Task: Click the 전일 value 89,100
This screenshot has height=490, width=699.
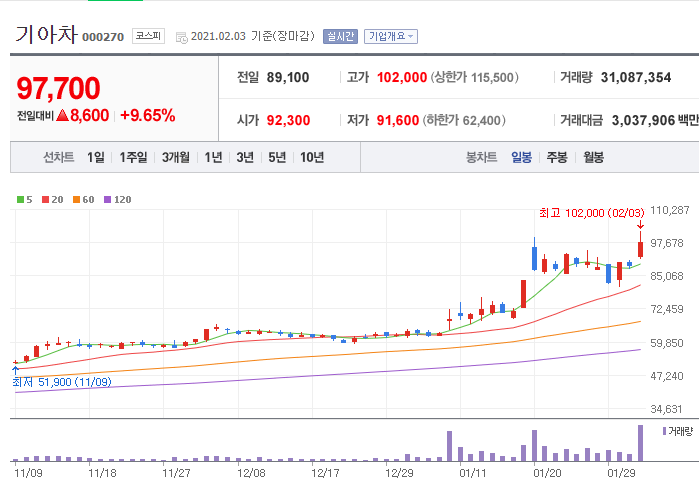Action: click(288, 78)
